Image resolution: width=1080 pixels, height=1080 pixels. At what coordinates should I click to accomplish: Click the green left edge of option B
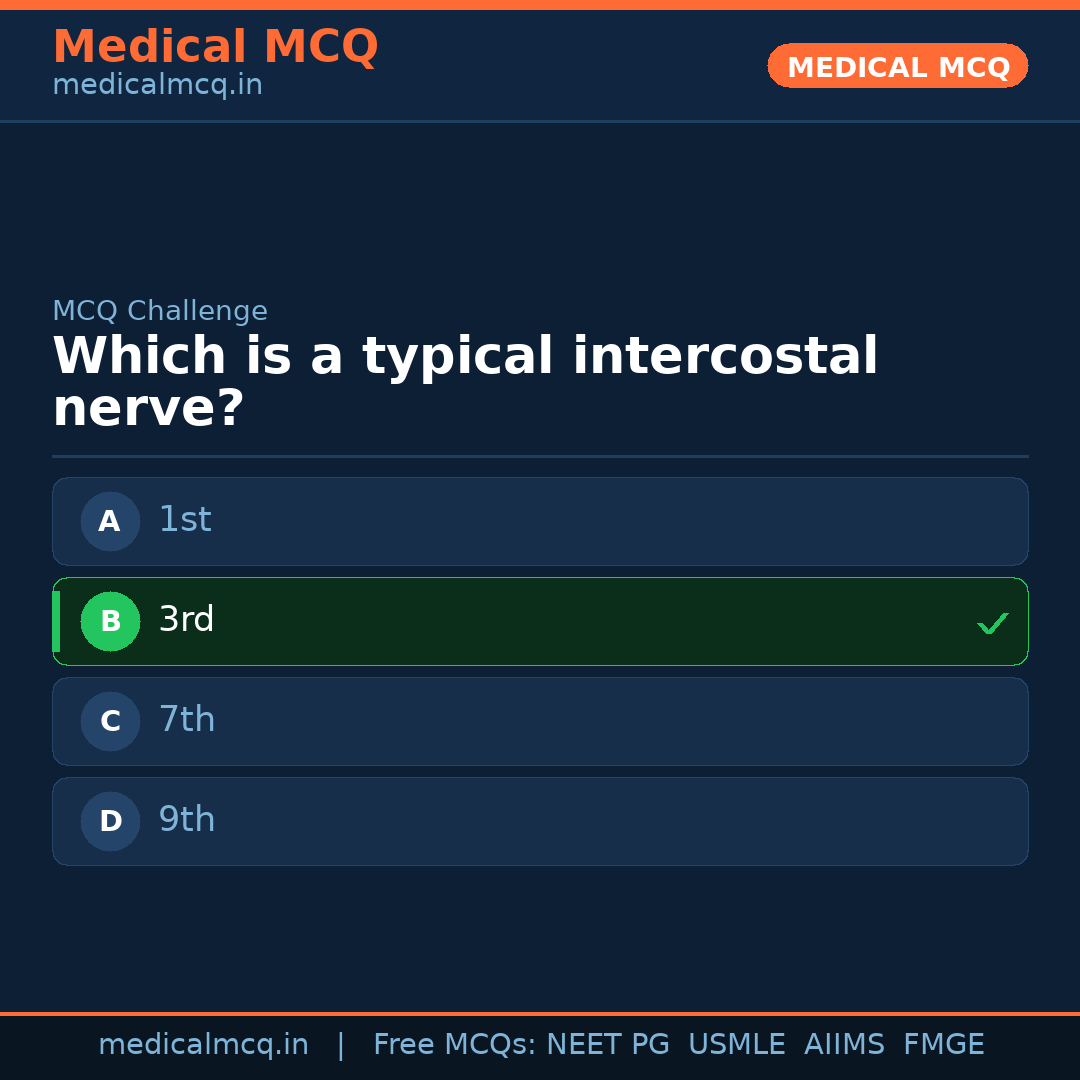[x=56, y=621]
